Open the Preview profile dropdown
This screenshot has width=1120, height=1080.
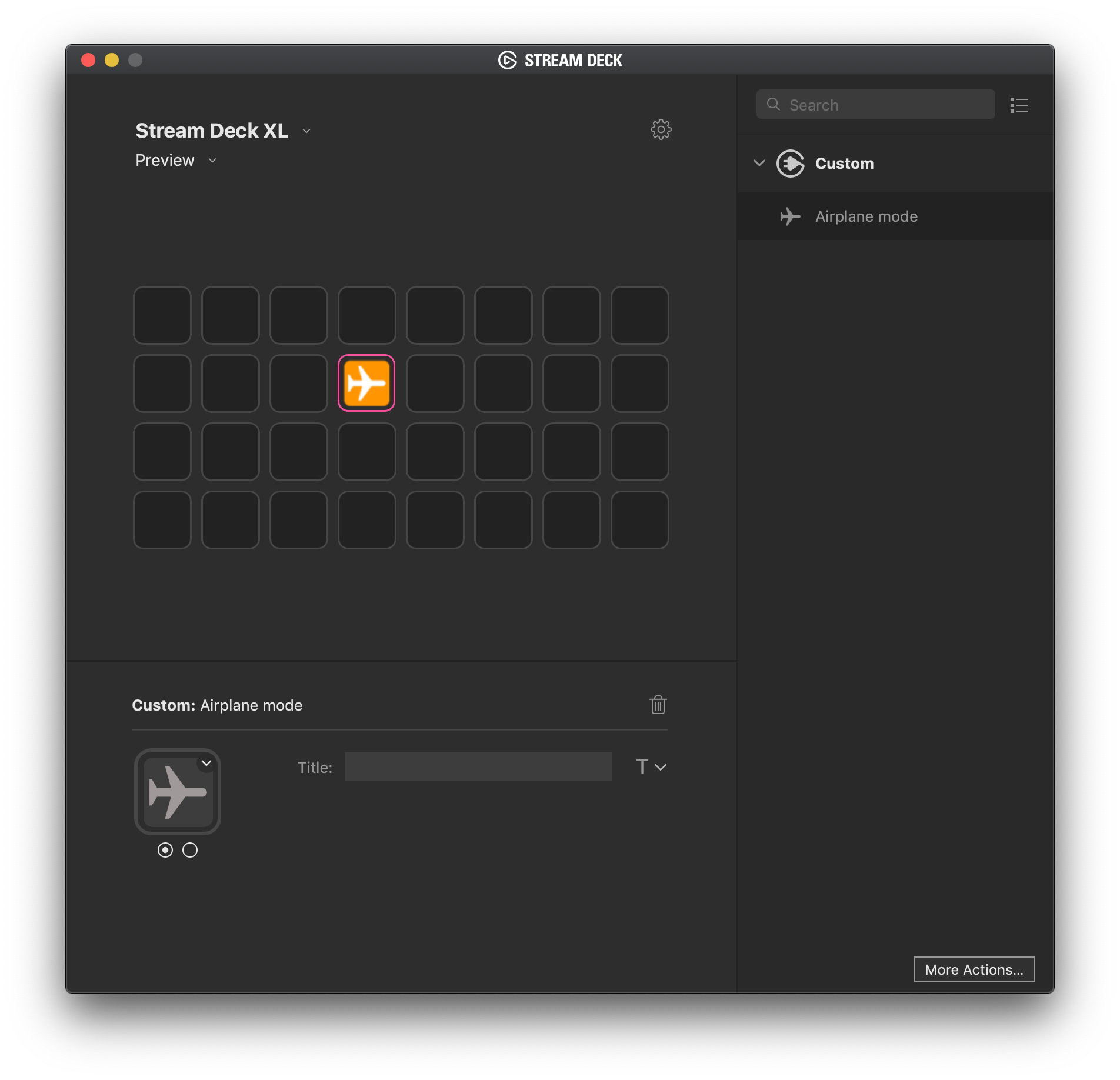tap(212, 160)
